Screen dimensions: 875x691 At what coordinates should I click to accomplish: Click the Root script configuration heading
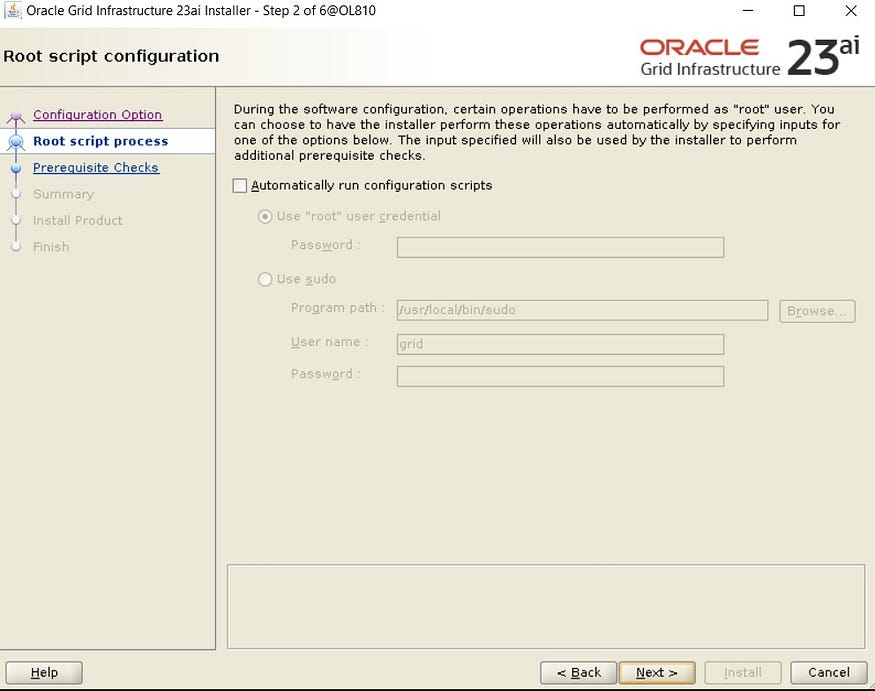tap(111, 56)
